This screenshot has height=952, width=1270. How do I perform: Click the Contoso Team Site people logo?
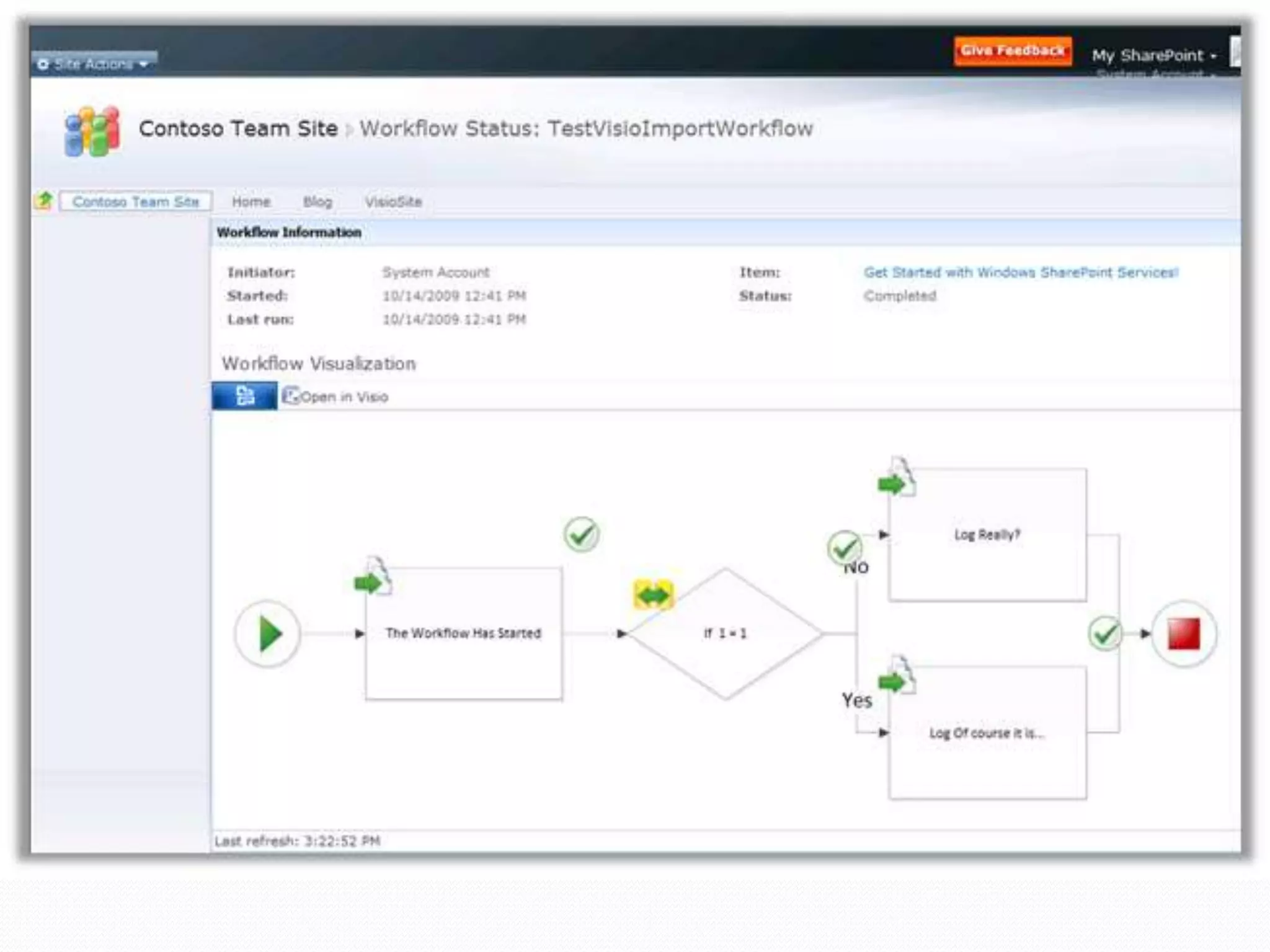(92, 131)
